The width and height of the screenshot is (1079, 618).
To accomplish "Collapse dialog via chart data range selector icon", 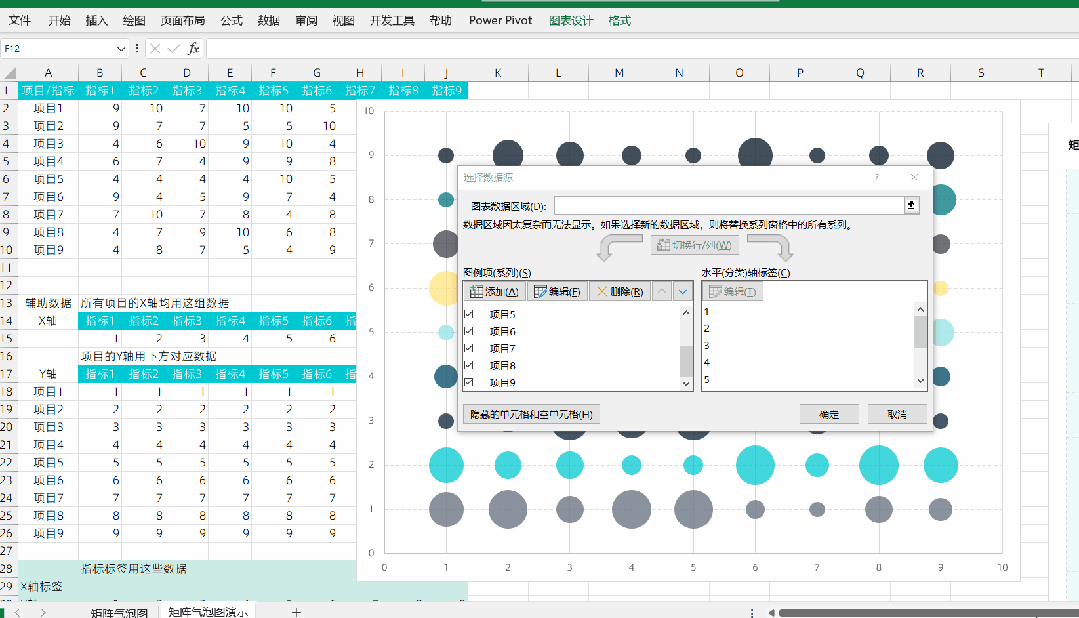I will pos(911,205).
